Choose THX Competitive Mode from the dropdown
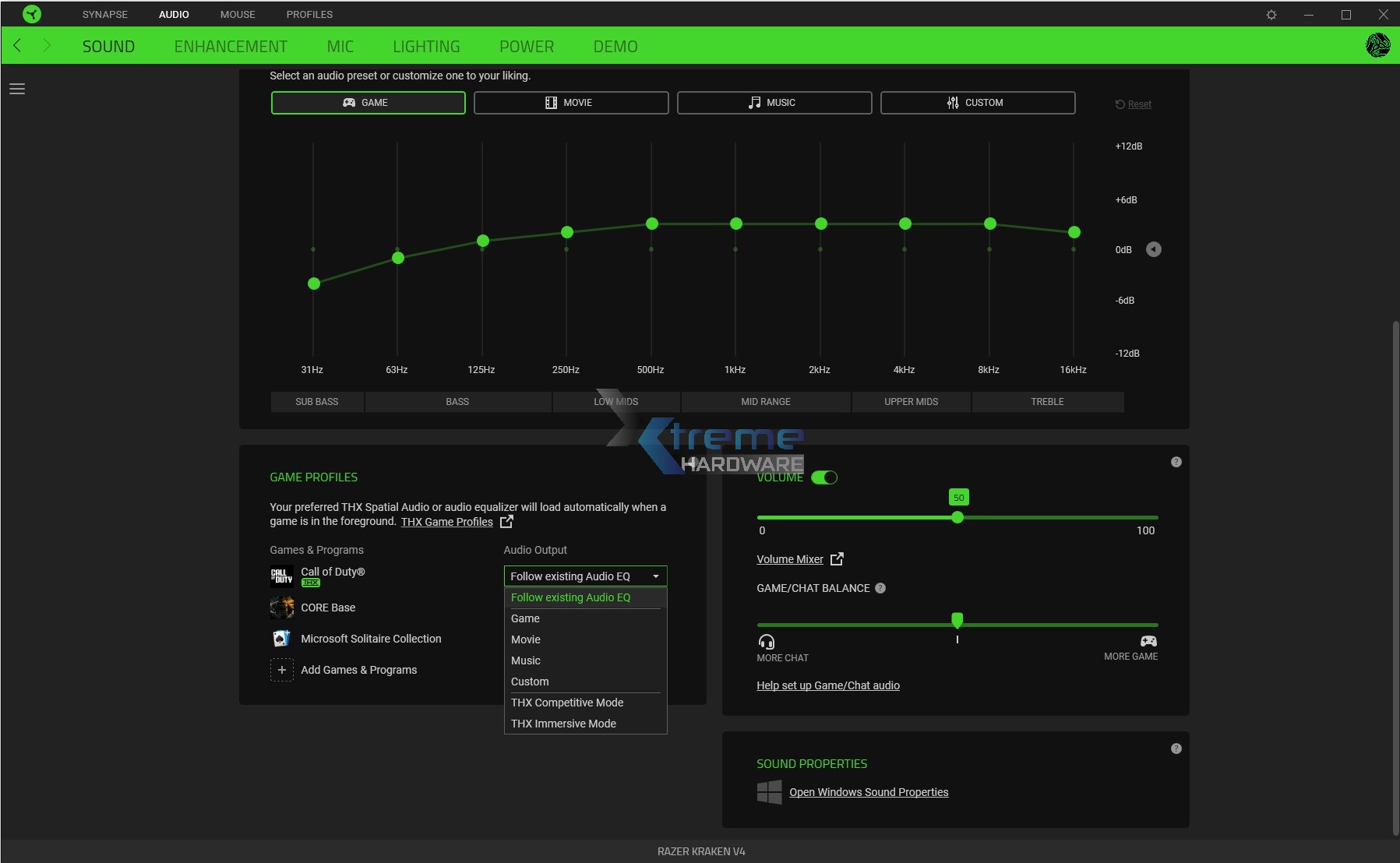The height and width of the screenshot is (863, 1400). (x=567, y=703)
